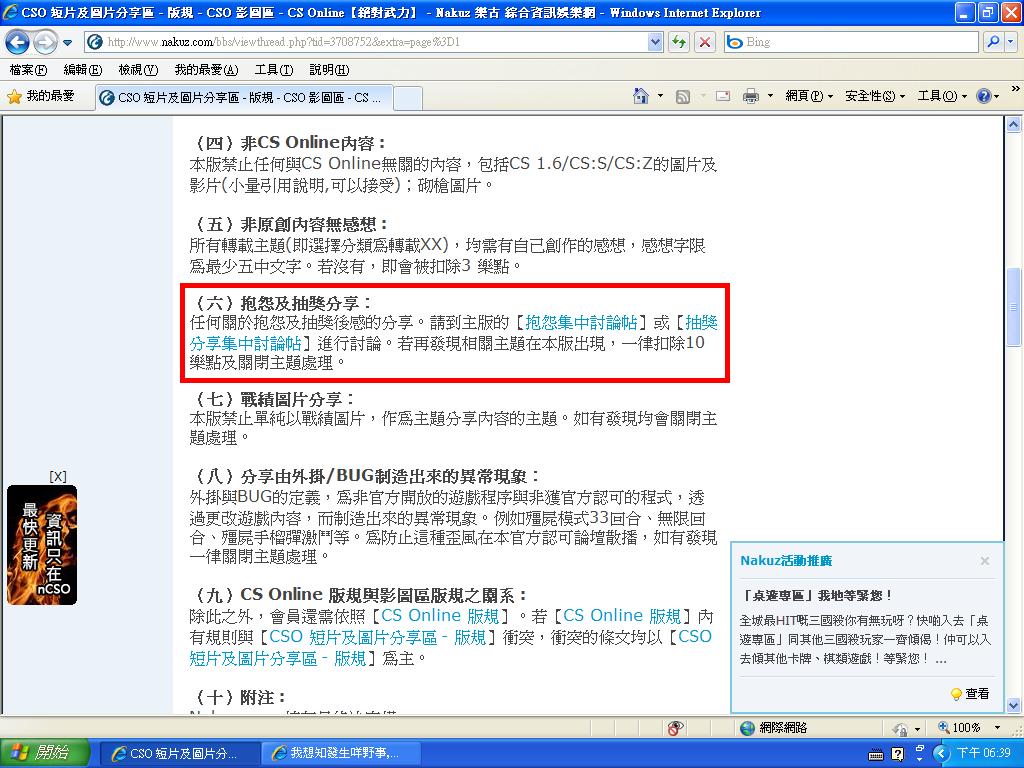1024x768 pixels.
Task: Click the help question mark tray icon
Action: [x=898, y=755]
